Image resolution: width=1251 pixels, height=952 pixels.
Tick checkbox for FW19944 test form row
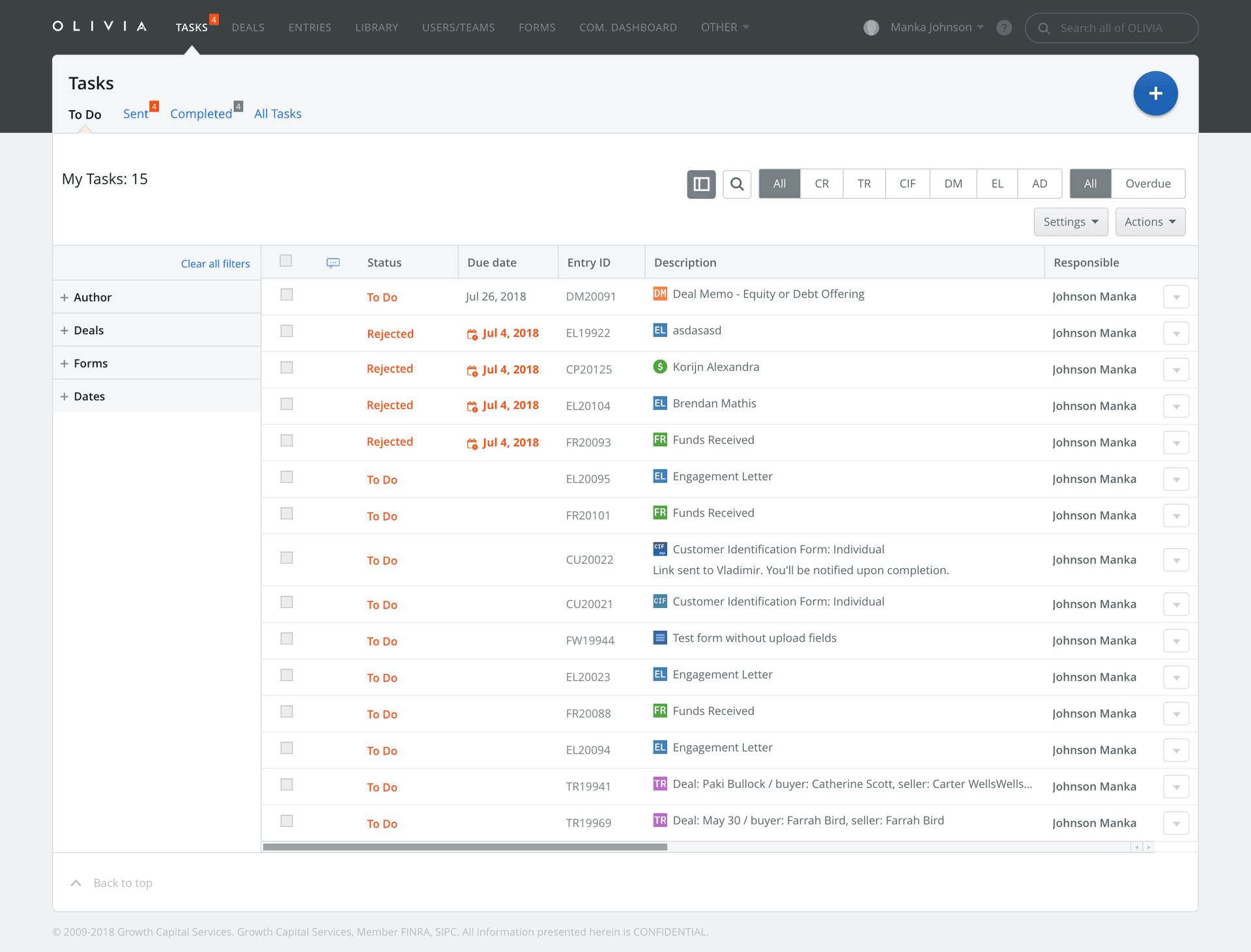click(287, 639)
